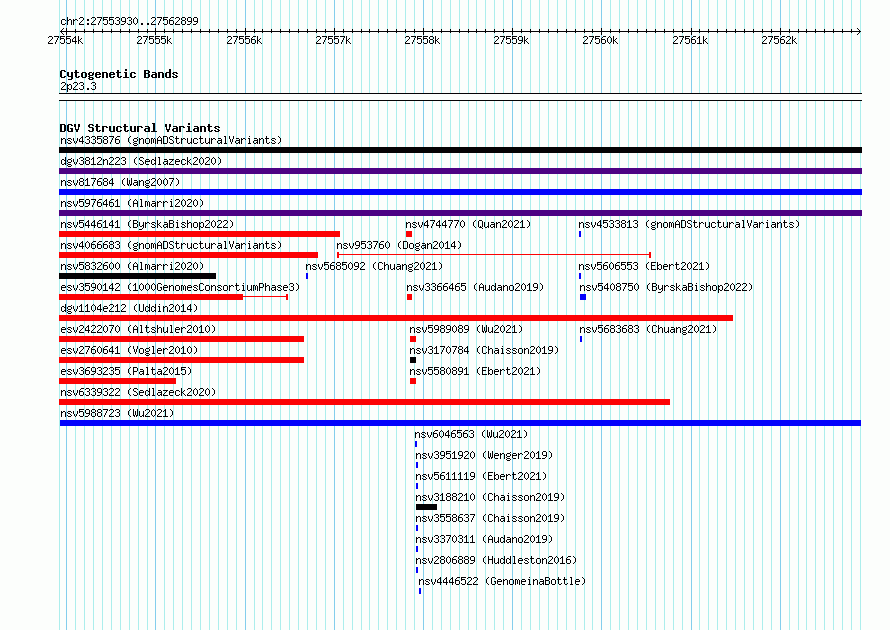The image size is (890, 630).
Task: Select the black nsv3188210 Chaisson2019 bar
Action: click(x=426, y=507)
